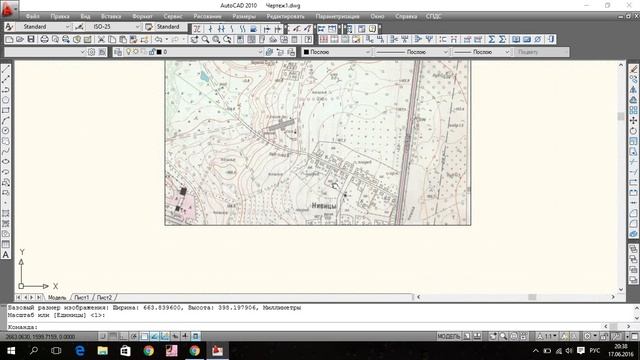Viewport: 640px width, 360px height.
Task: Select the Line draw tool
Action: (6, 69)
